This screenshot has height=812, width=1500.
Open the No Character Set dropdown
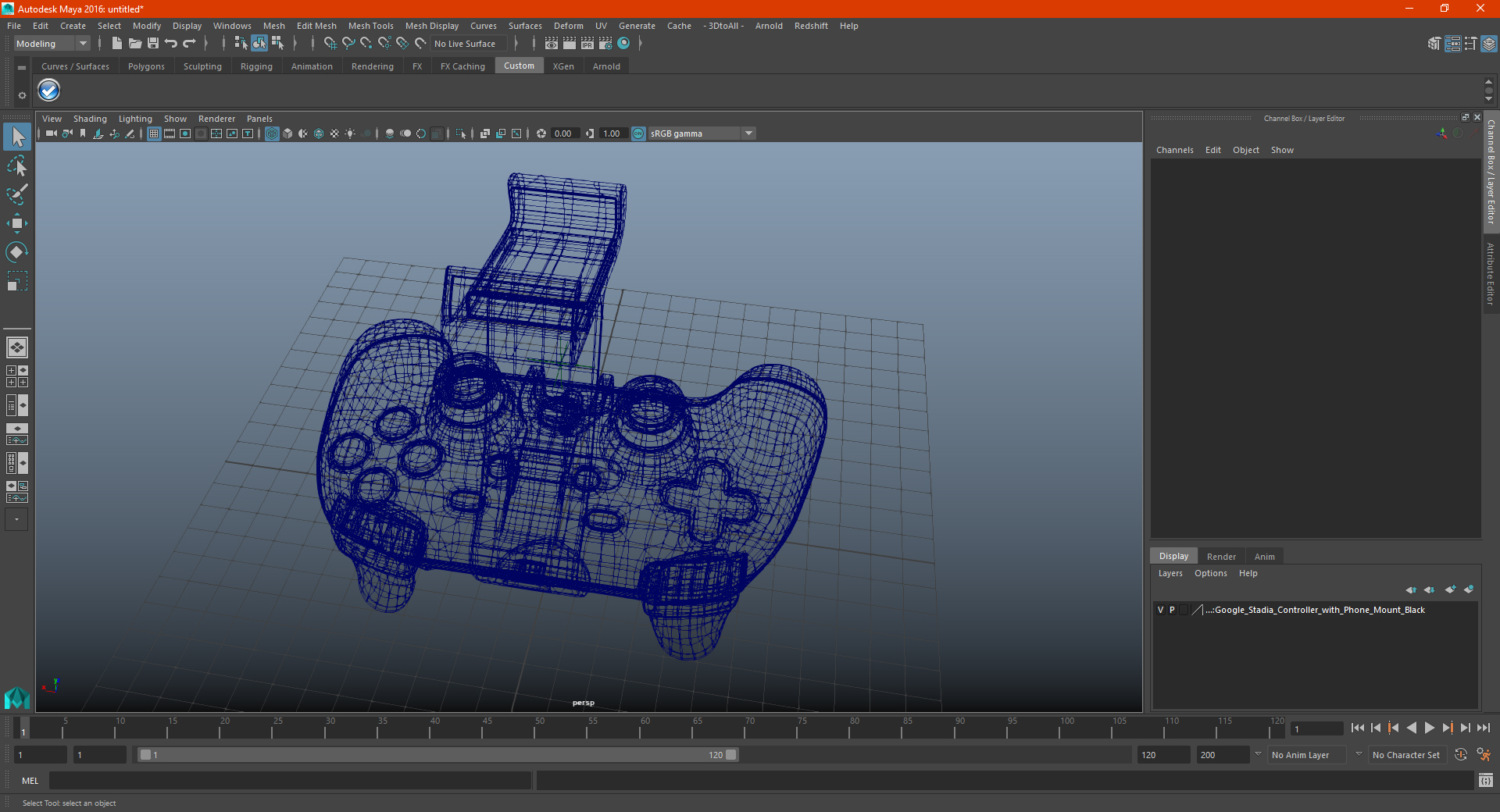1409,755
